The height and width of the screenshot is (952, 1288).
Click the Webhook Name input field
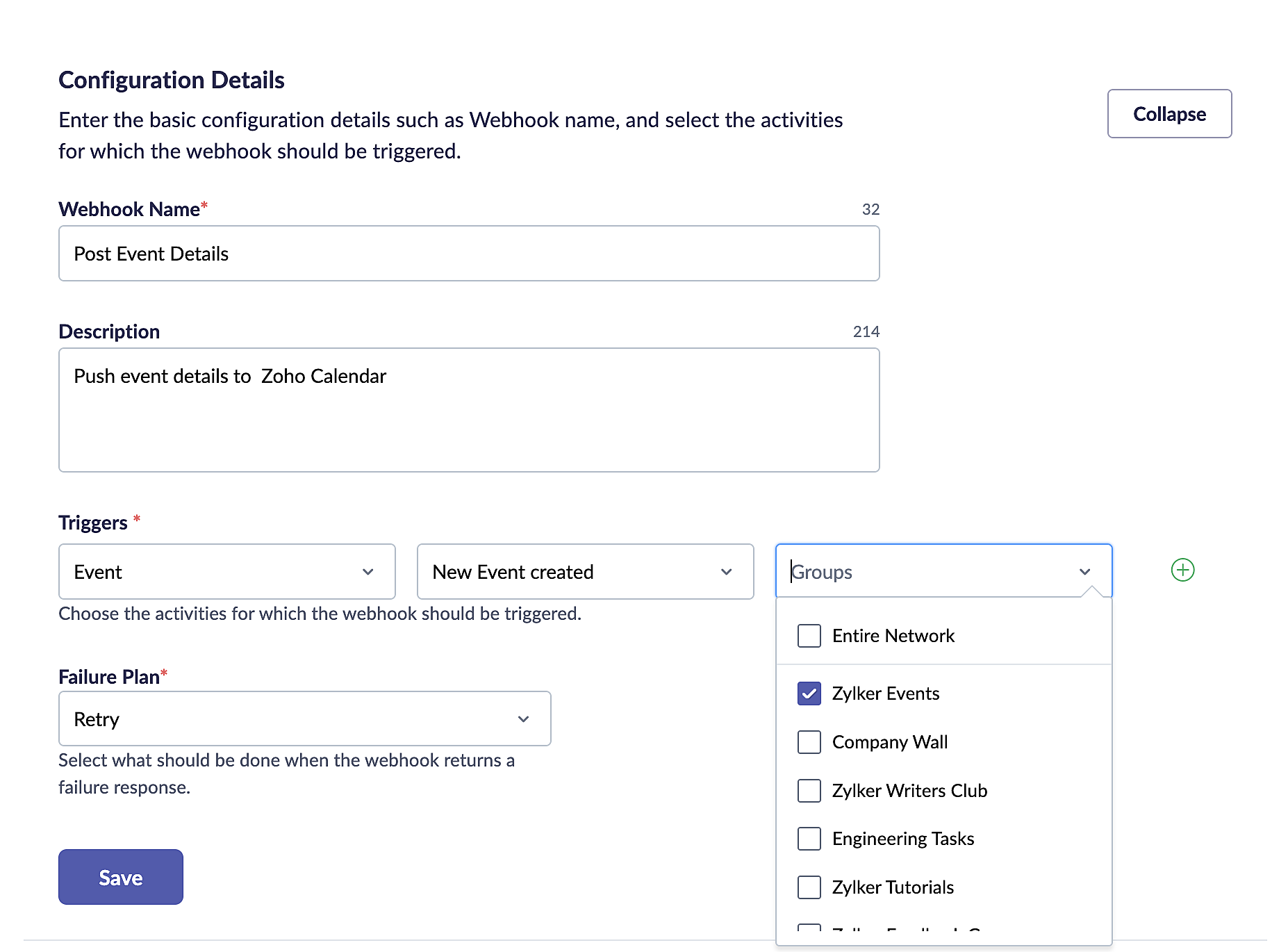point(469,254)
